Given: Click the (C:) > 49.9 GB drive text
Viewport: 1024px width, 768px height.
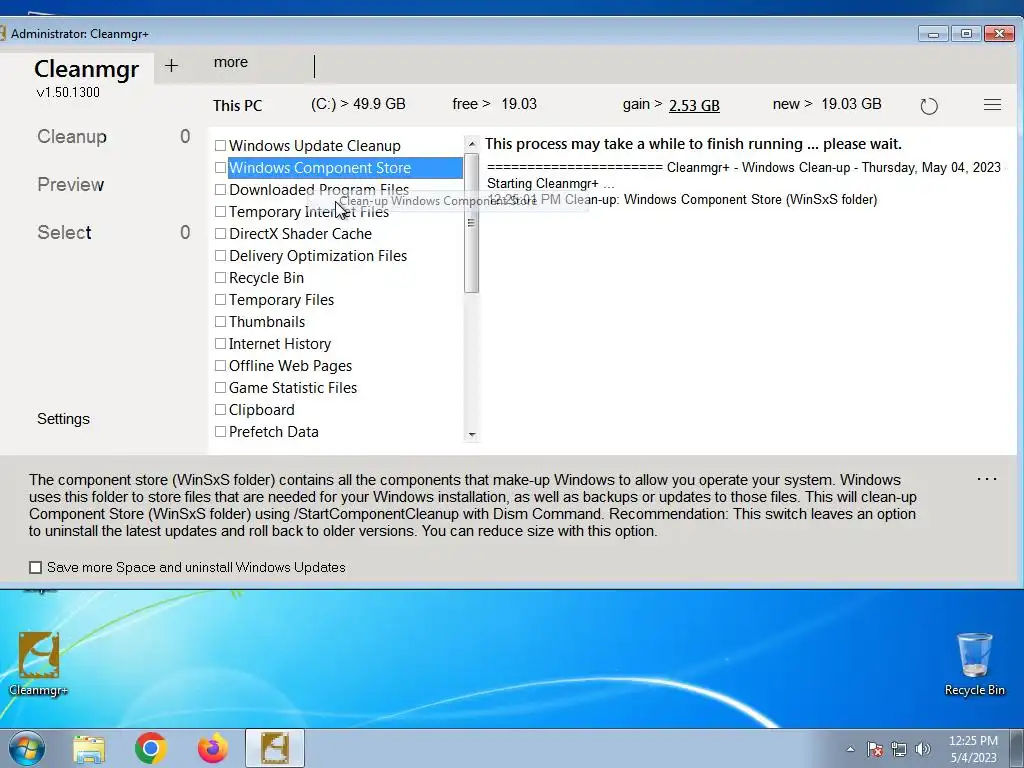Looking at the screenshot, I should point(358,104).
